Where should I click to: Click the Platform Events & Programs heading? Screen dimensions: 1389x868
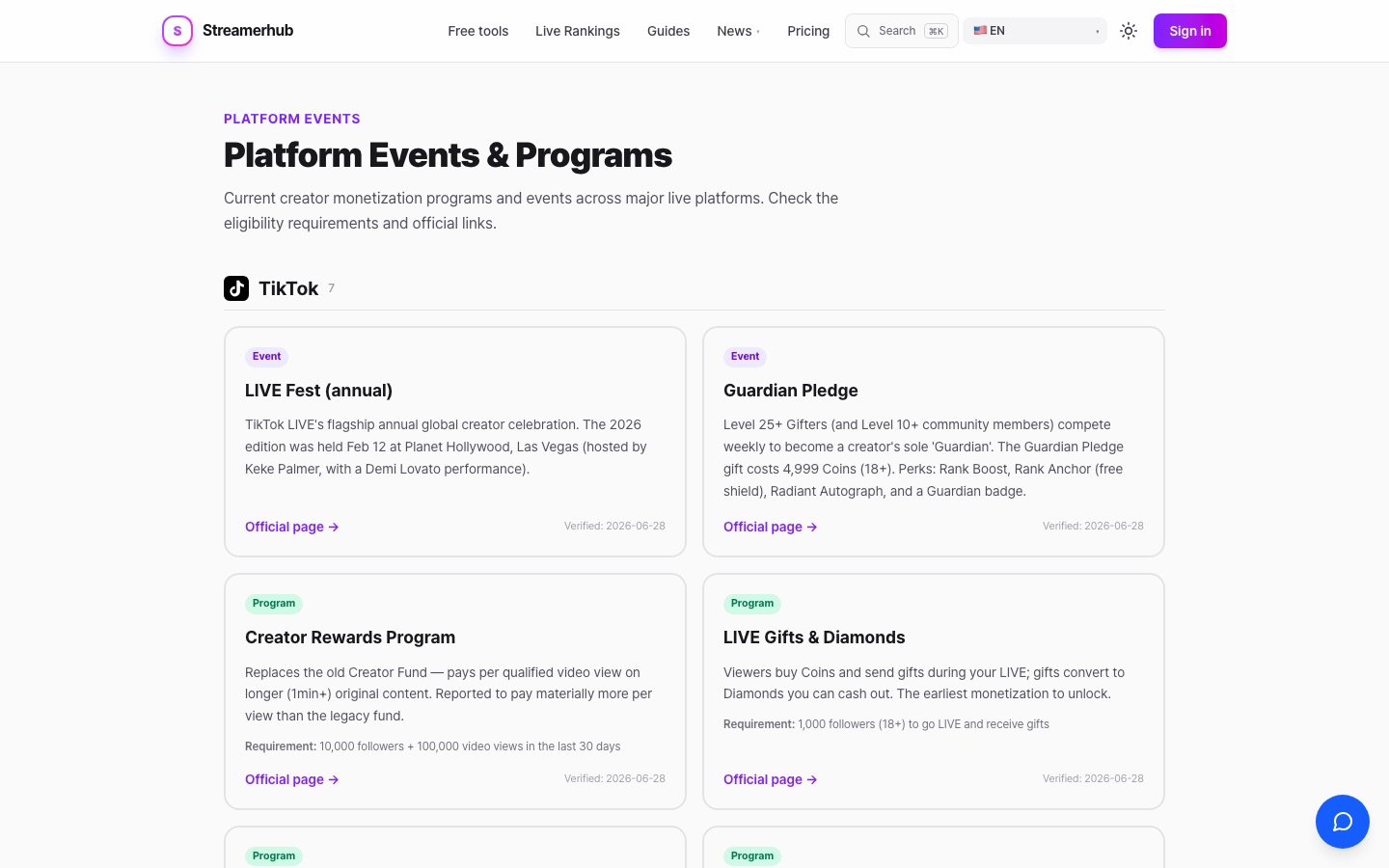(x=448, y=155)
